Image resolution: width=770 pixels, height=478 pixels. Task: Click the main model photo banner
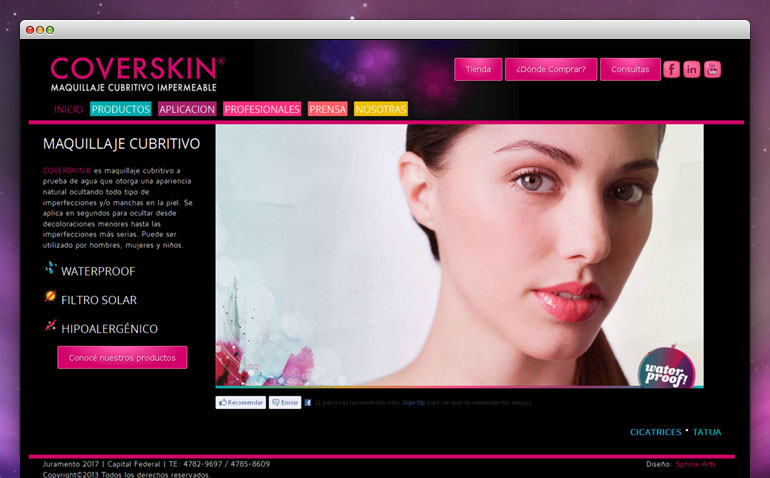pyautogui.click(x=460, y=256)
